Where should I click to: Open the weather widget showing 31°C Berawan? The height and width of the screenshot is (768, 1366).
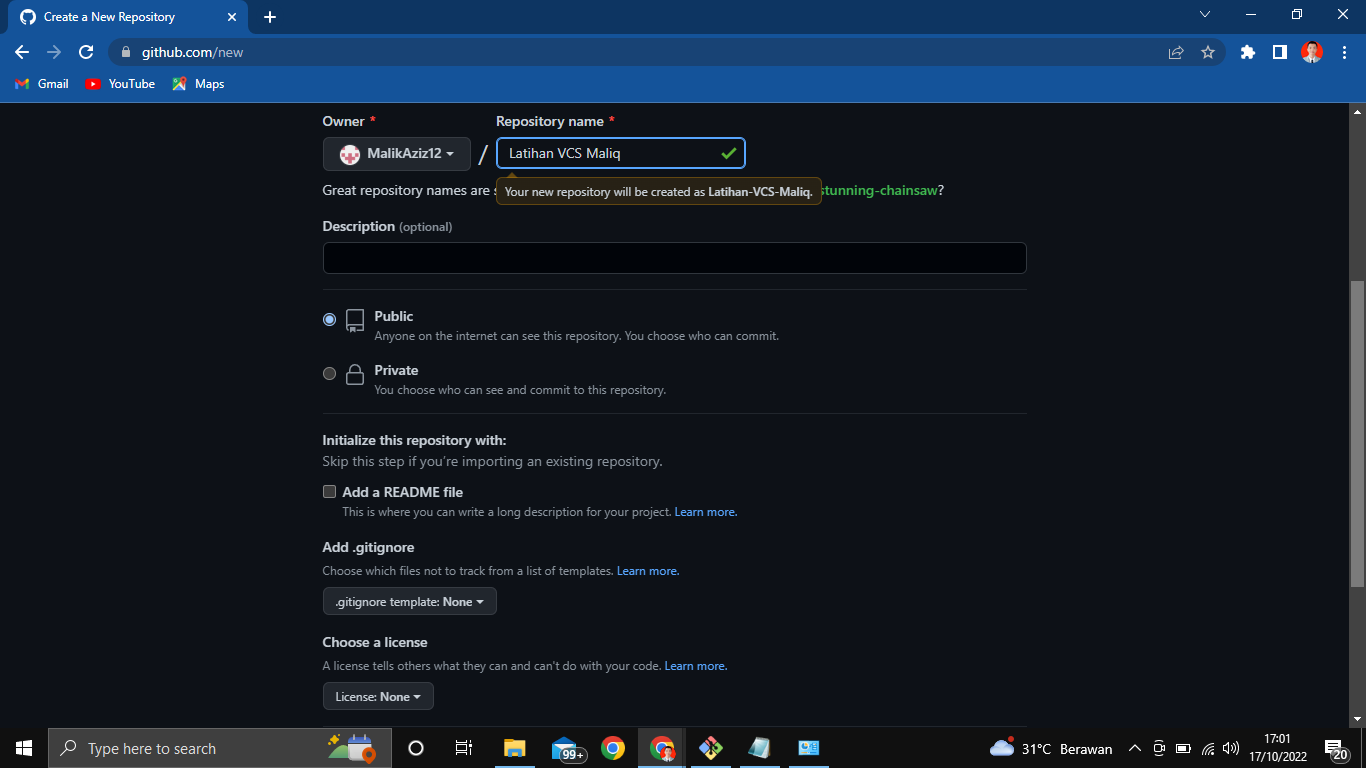click(x=1050, y=748)
